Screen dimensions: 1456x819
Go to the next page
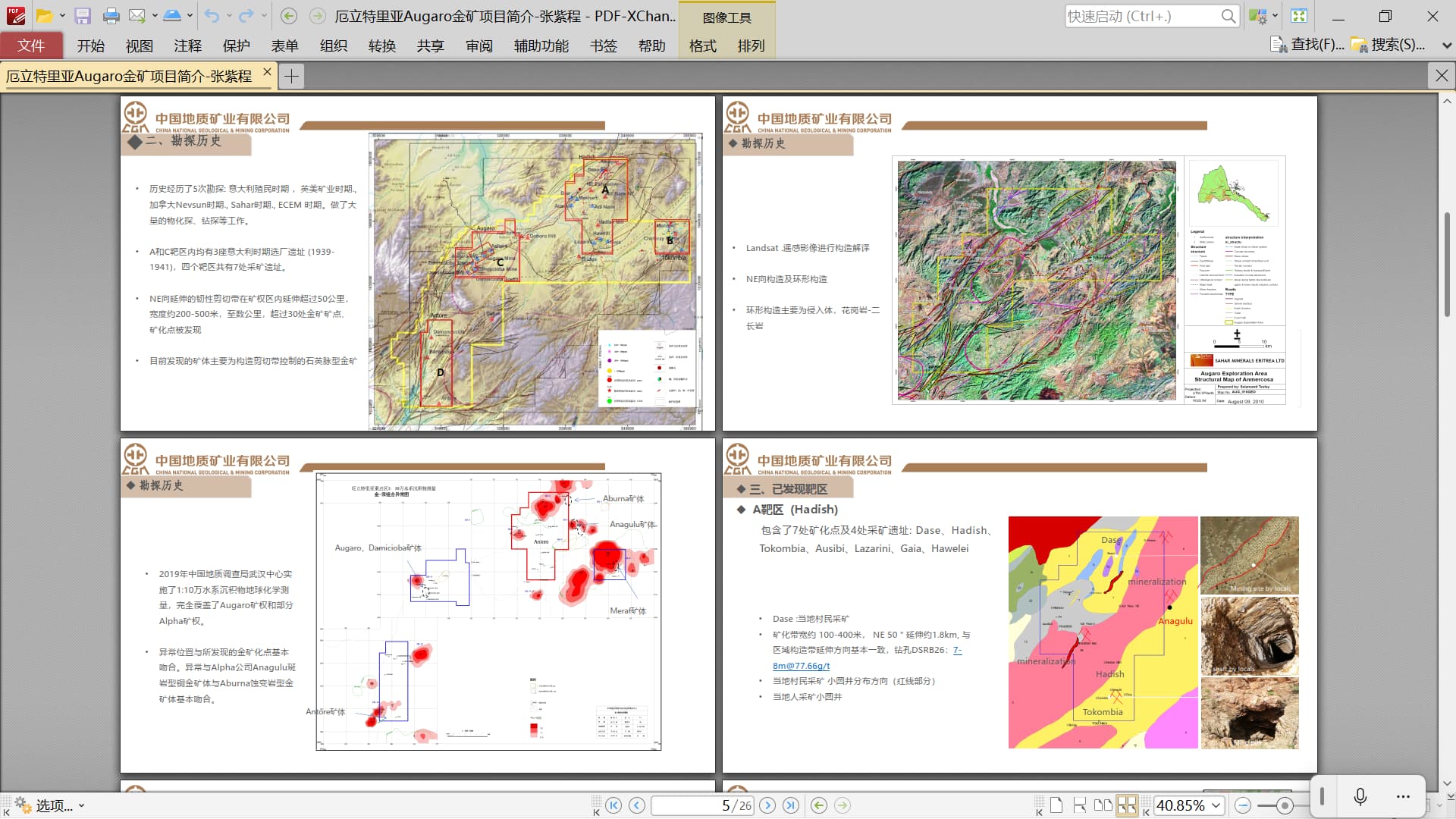coord(767,805)
